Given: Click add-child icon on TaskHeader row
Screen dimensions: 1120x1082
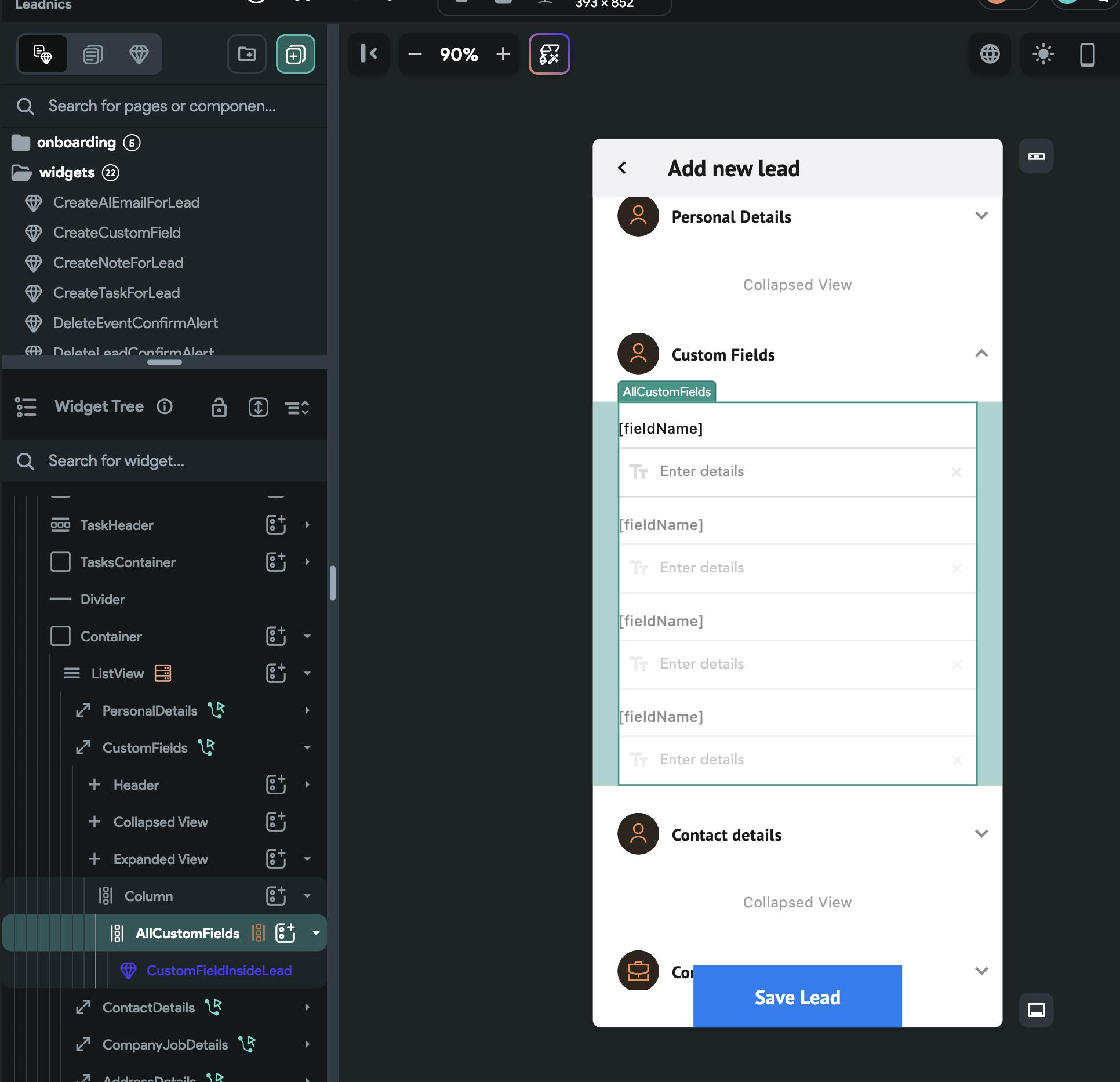Looking at the screenshot, I should tap(276, 525).
